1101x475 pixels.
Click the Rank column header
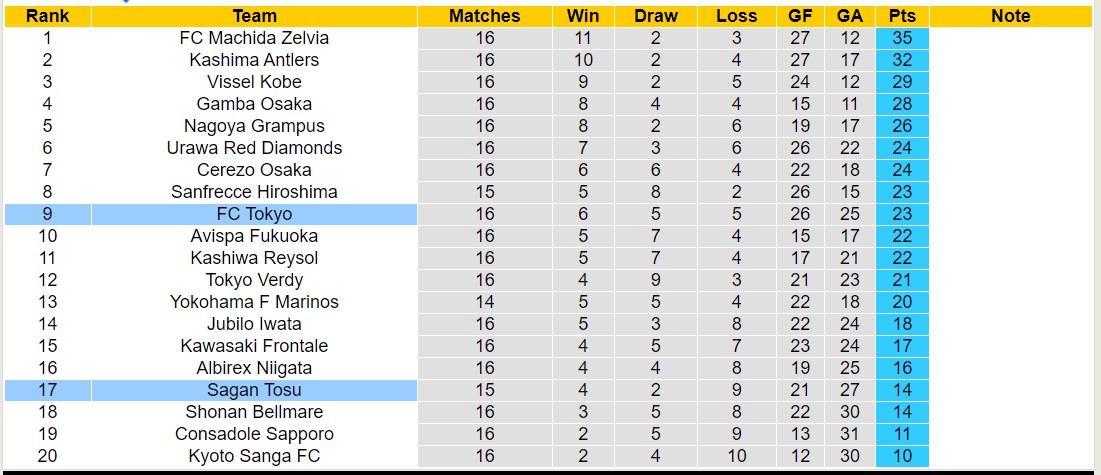[47, 16]
